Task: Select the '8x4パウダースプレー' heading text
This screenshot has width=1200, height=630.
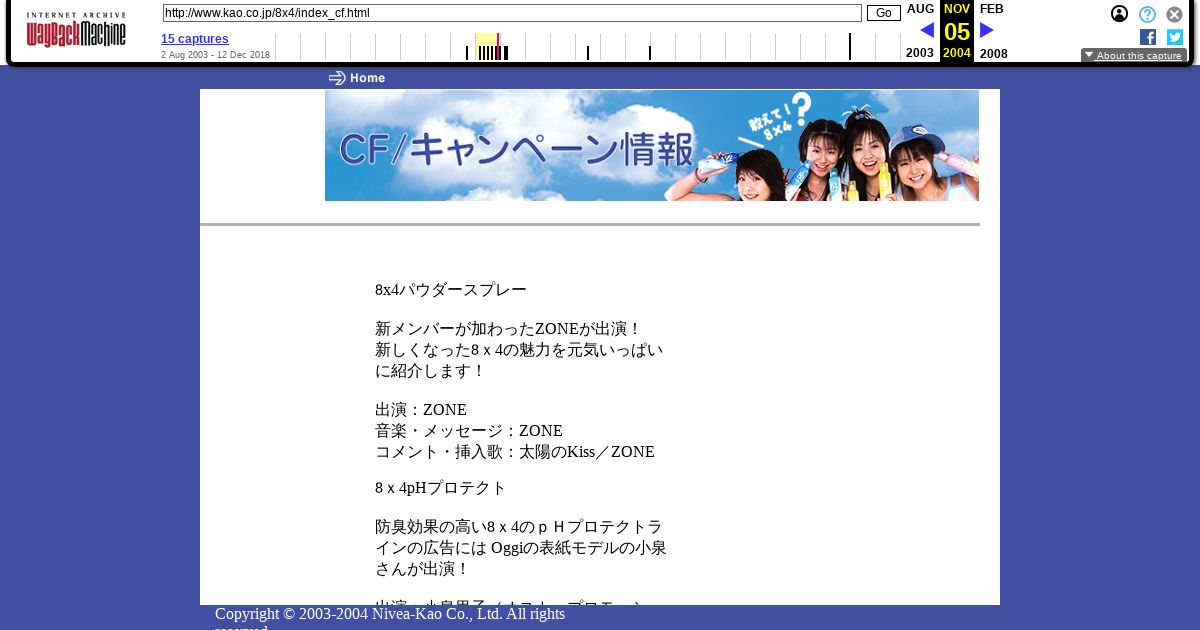Action: point(451,290)
